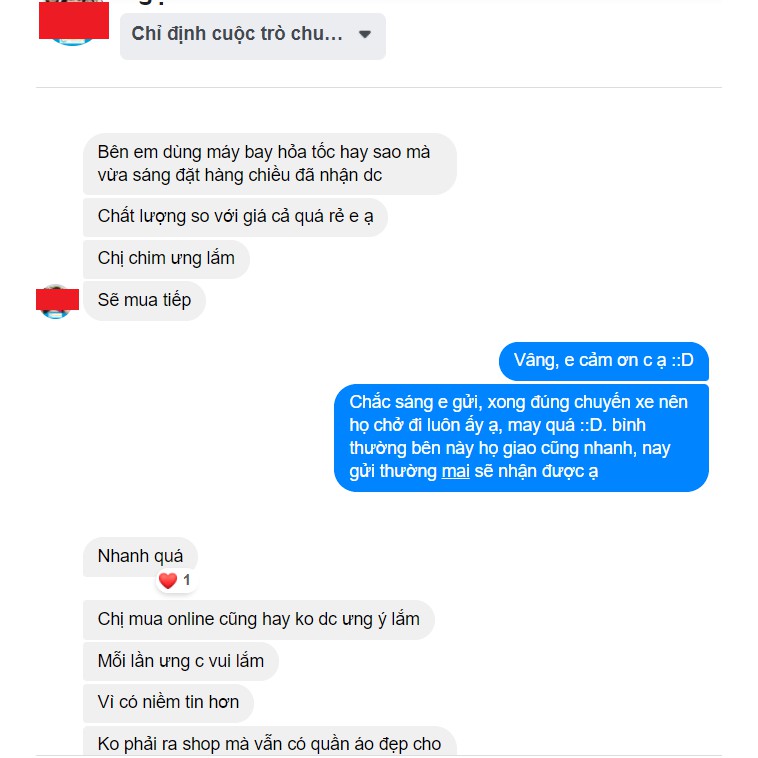
Task: Click the heart reaction pill under 'Nhanh quá'
Action: (175, 580)
